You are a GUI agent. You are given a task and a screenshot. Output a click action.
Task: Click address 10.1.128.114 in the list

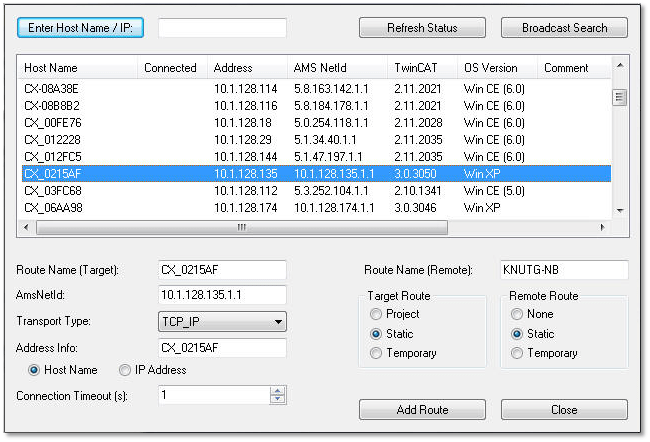coord(245,89)
